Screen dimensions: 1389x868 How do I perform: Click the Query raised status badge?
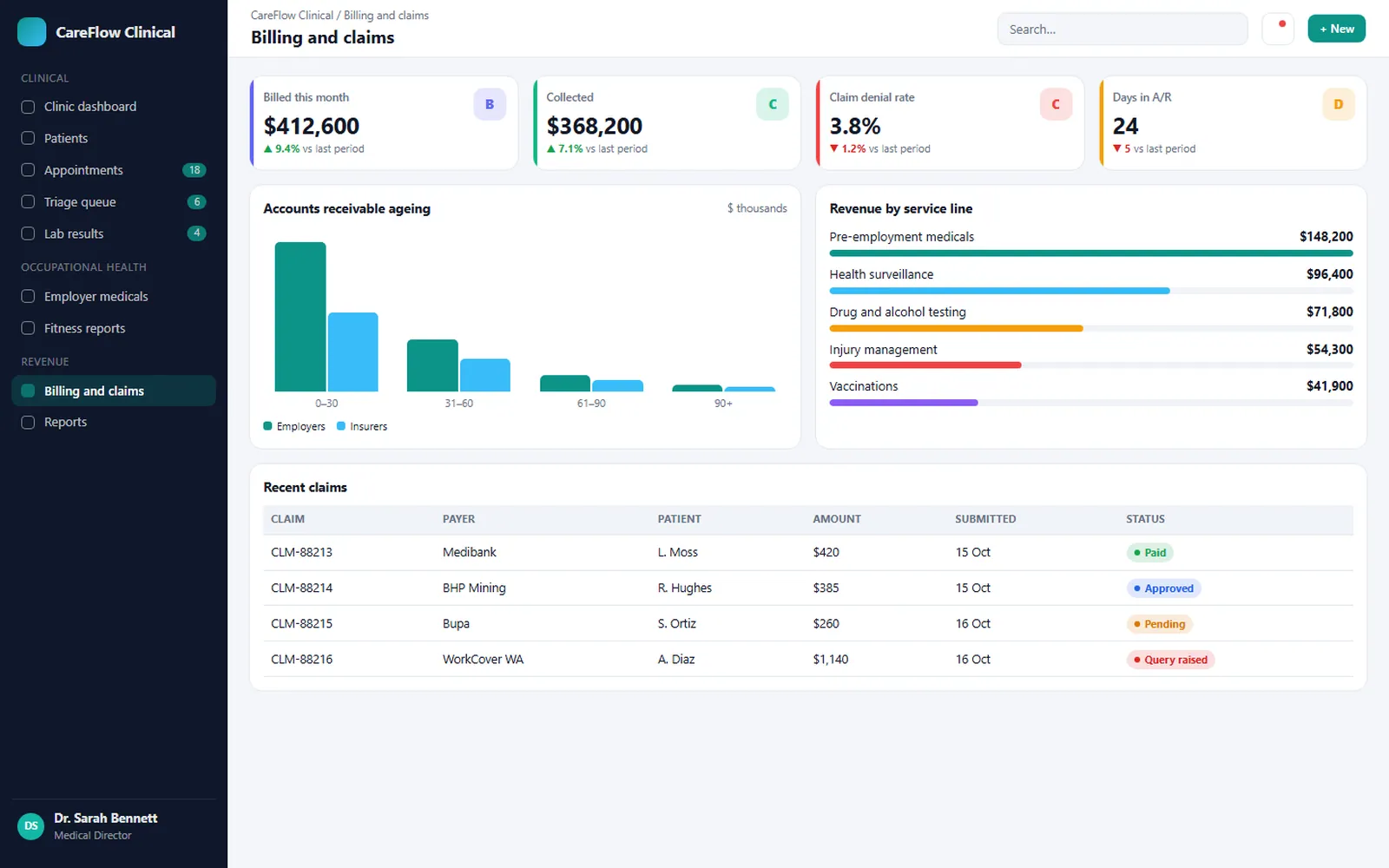click(1170, 660)
